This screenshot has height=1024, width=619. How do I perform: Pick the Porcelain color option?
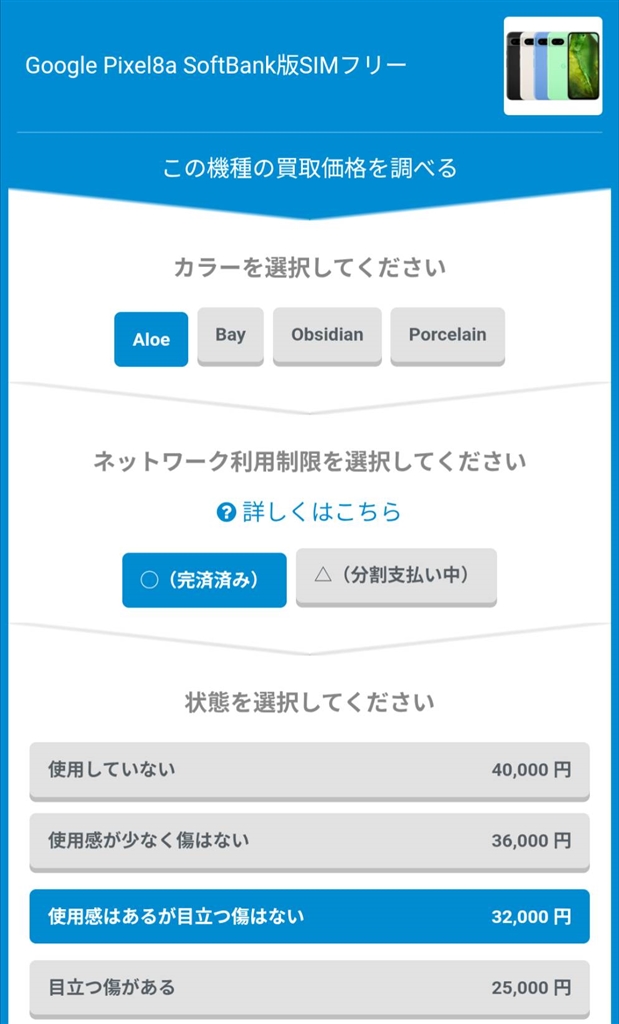(x=447, y=335)
